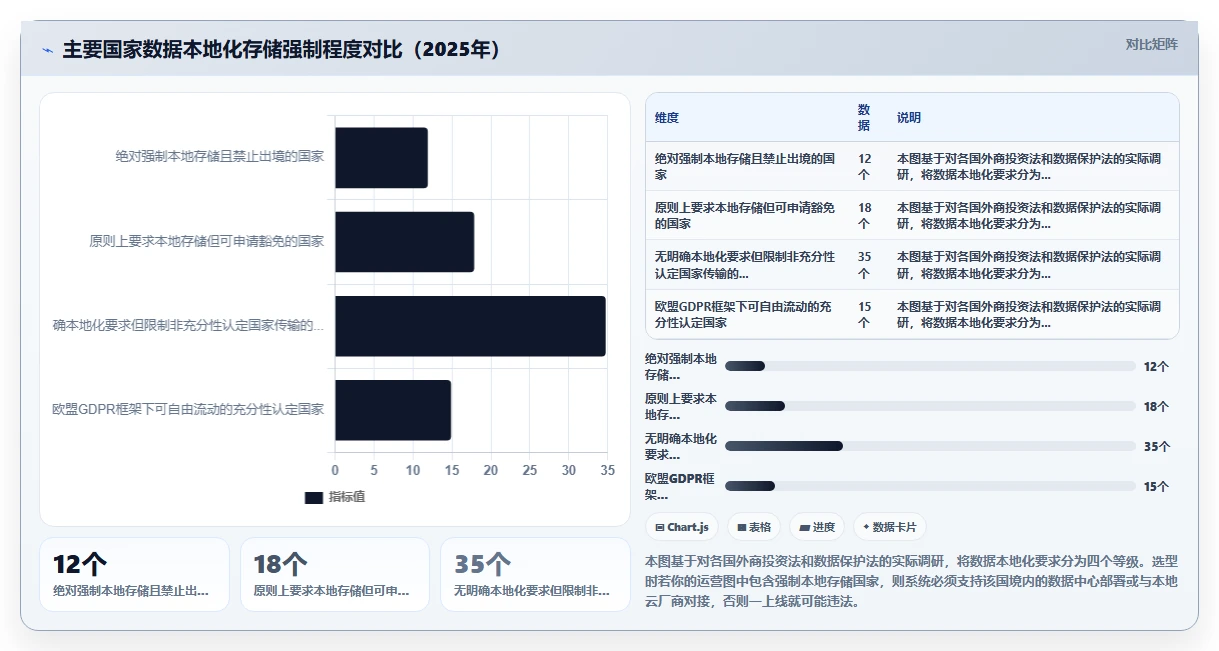Click table cell 绝对强制本地存储且禁止出境的国家
The height and width of the screenshot is (651, 1219).
(x=746, y=166)
